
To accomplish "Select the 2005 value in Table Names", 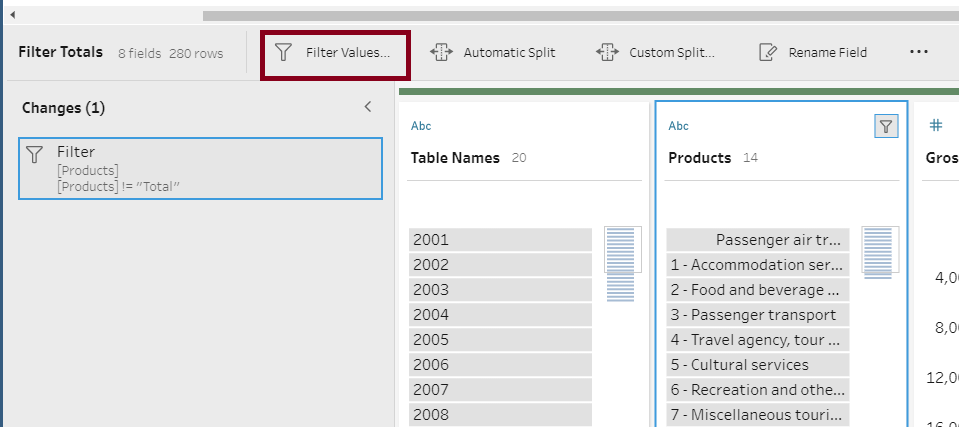I will click(500, 340).
